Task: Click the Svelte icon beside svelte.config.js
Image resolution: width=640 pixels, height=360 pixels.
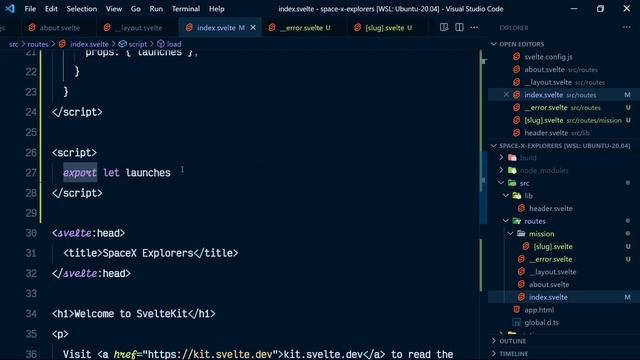Action: click(x=516, y=57)
